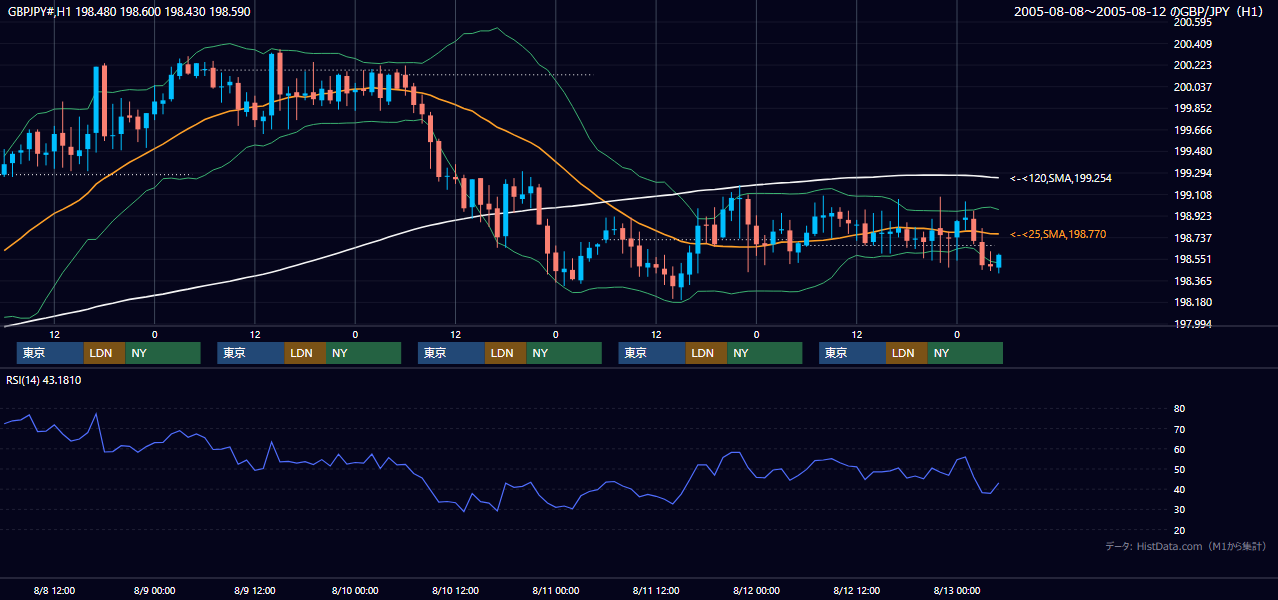The width and height of the screenshot is (1278, 600).
Task: Click the 8/12 12:00 time axis label
Action: (x=856, y=590)
